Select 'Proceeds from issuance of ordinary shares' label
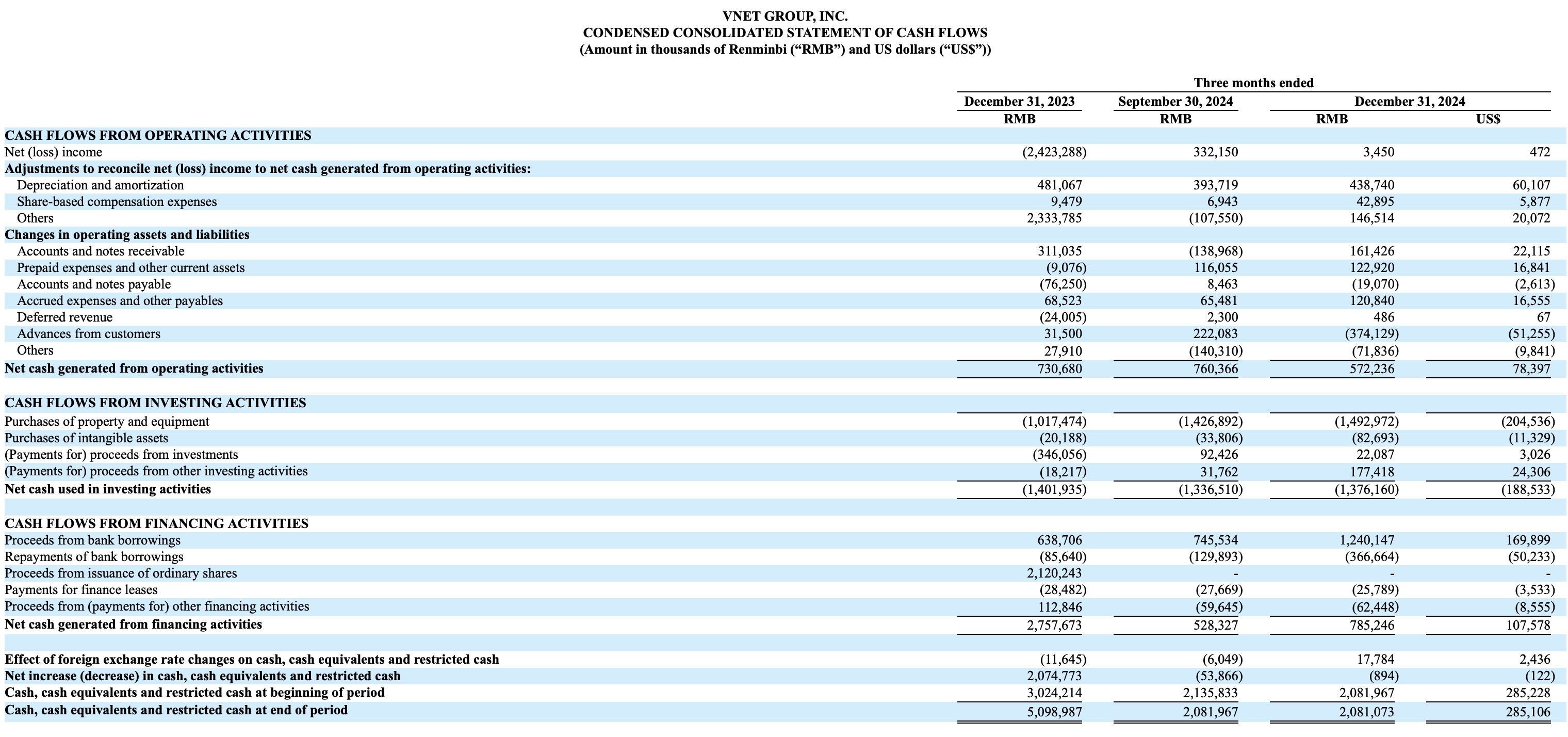Image resolution: width=1568 pixels, height=737 pixels. pos(121,573)
